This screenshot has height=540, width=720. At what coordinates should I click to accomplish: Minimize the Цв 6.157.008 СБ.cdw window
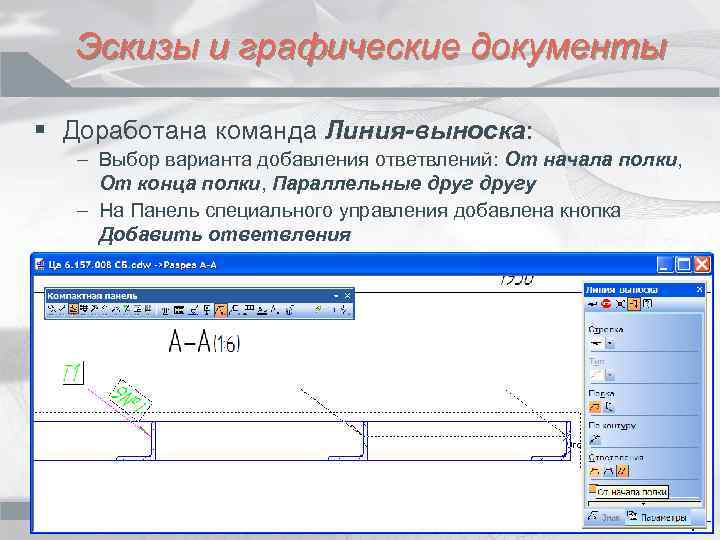[x=665, y=265]
